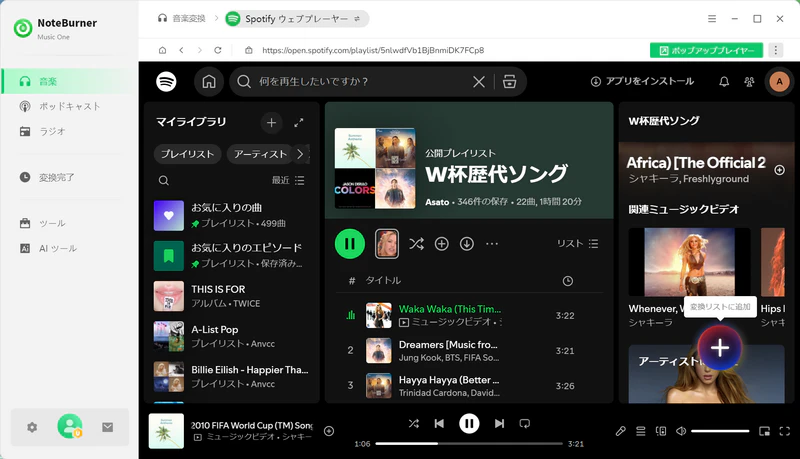Open THIS IS FOR album by TWICE

[x=231, y=296]
